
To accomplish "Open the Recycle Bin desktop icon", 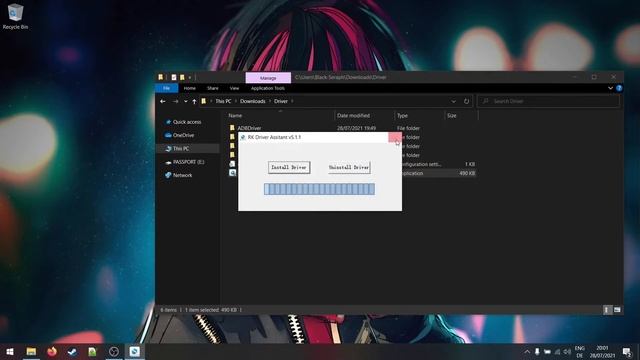I will point(16,16).
